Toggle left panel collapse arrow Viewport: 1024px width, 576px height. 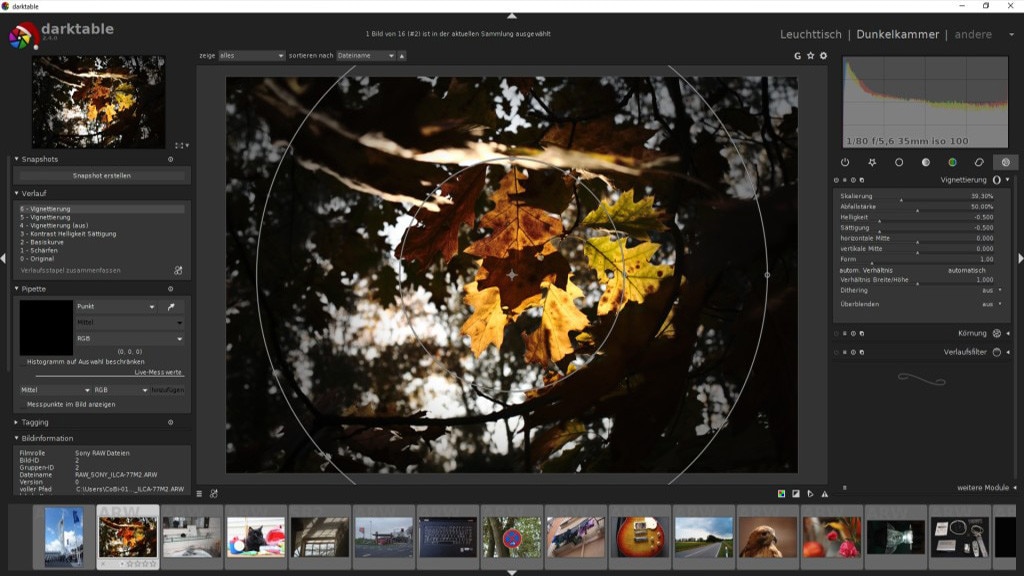coord(3,259)
